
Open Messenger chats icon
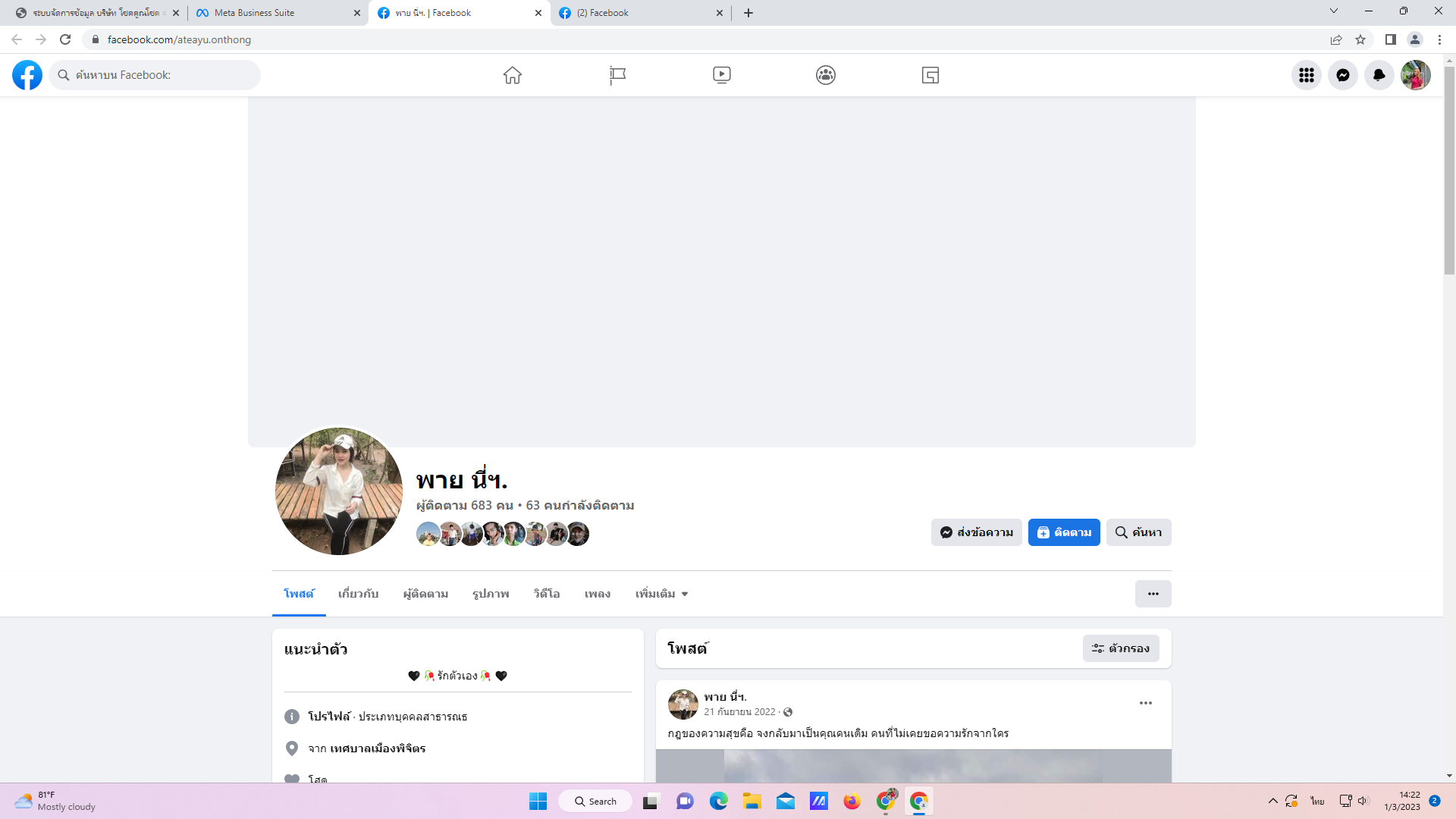point(1342,75)
